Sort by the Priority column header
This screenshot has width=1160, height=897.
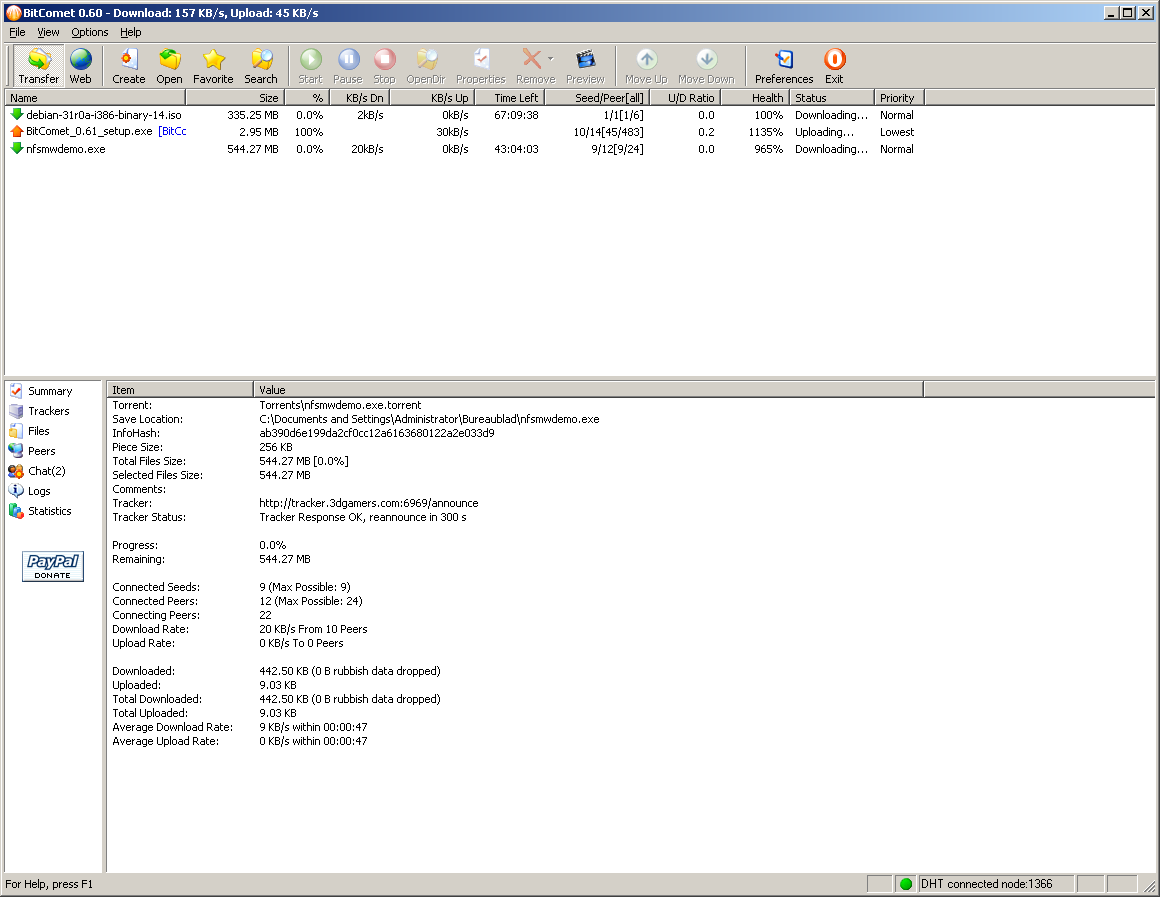tap(900, 98)
